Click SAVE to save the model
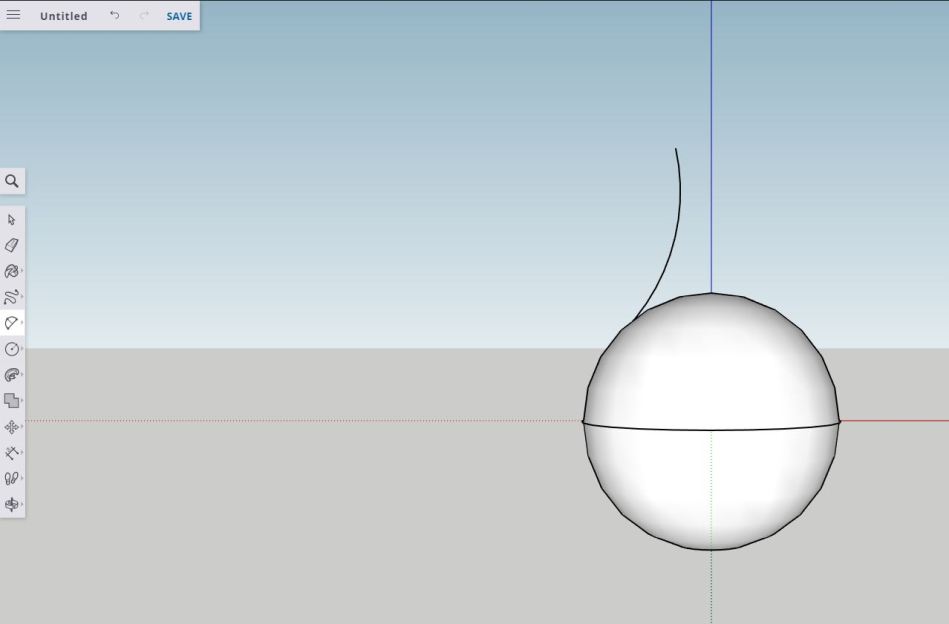The height and width of the screenshot is (624, 949). point(179,16)
